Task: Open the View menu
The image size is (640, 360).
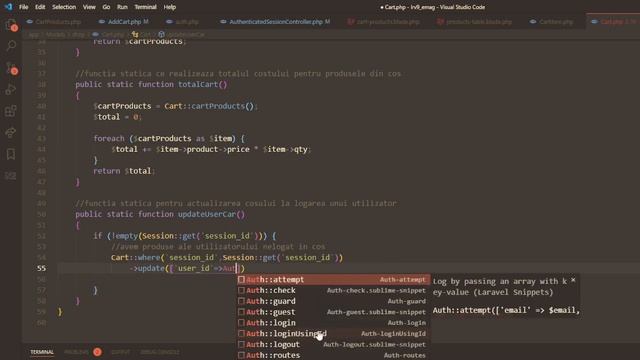Action: pos(89,7)
